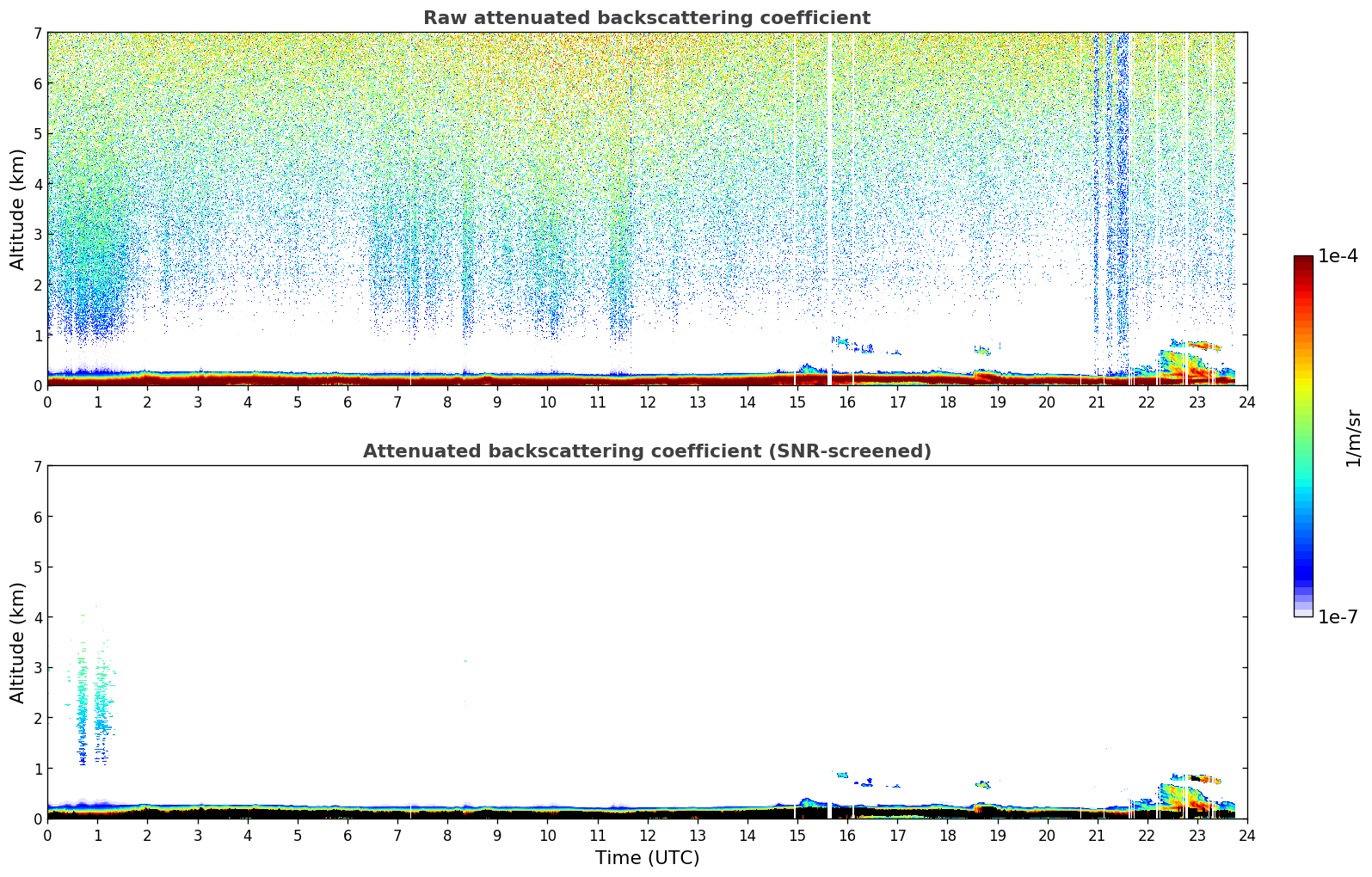Click hour 0 tick label on top plot
Viewport: 1372px width, 877px height.
47,402
